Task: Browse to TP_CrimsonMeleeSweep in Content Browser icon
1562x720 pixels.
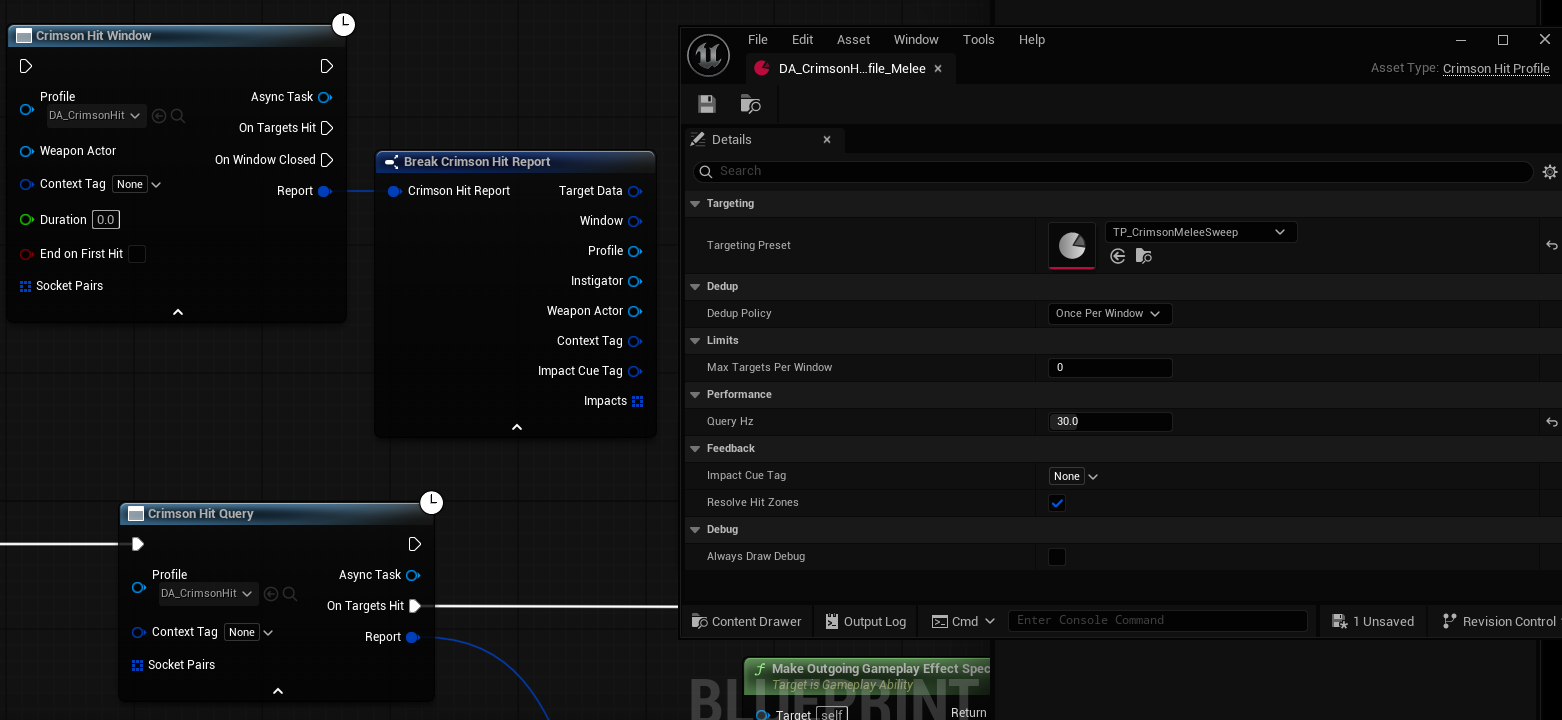Action: coord(1144,256)
